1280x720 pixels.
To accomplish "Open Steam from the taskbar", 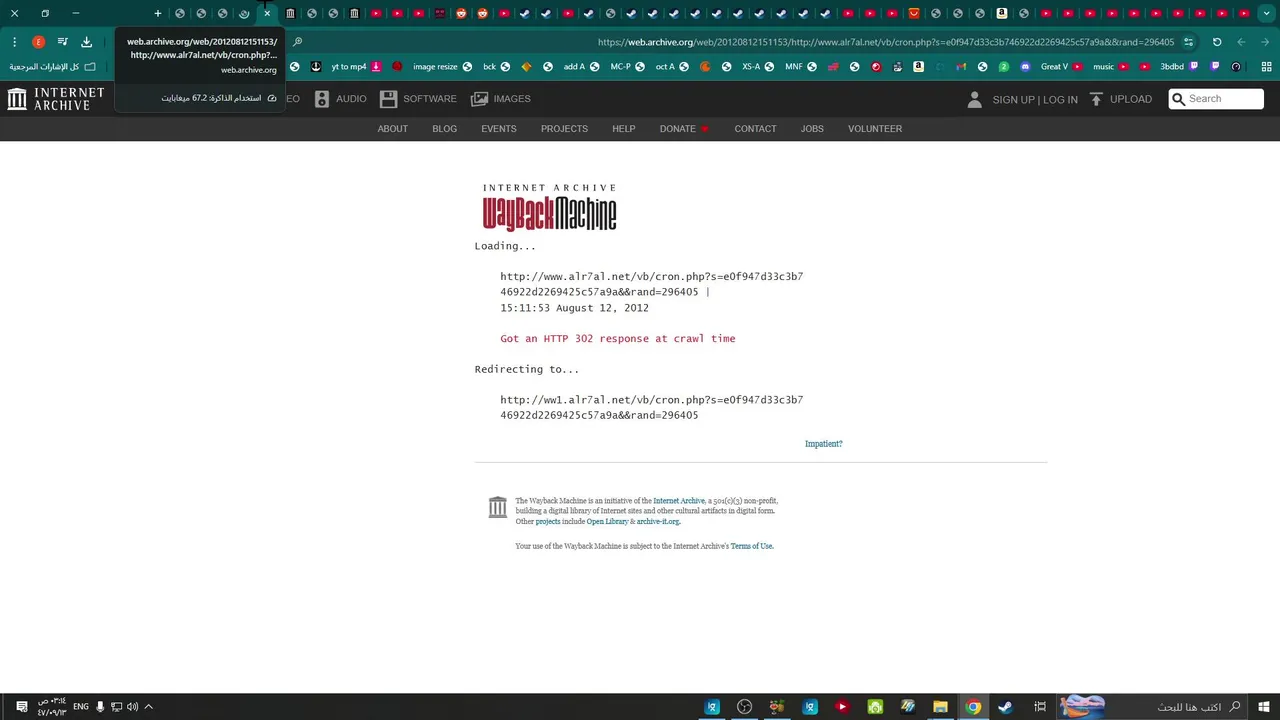I will 1005,707.
